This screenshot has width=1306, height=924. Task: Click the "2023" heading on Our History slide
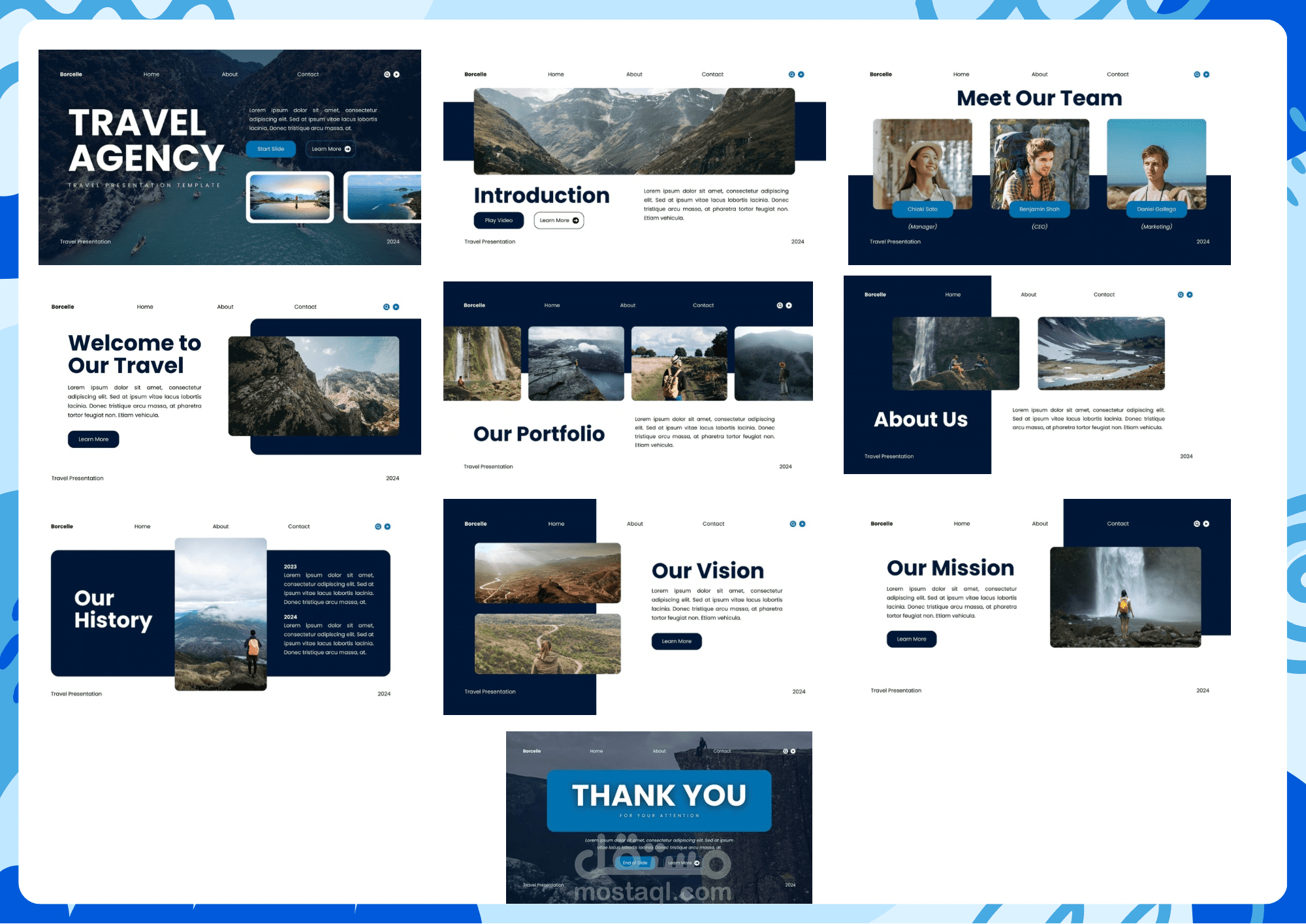pos(291,567)
